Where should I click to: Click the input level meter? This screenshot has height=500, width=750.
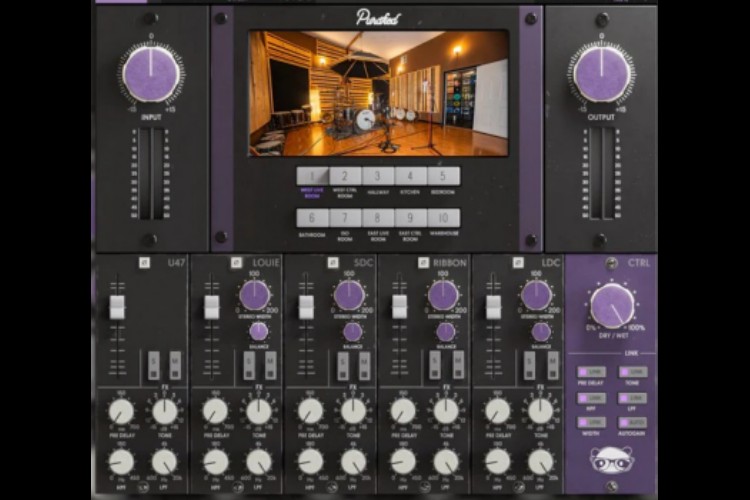pyautogui.click(x=151, y=174)
